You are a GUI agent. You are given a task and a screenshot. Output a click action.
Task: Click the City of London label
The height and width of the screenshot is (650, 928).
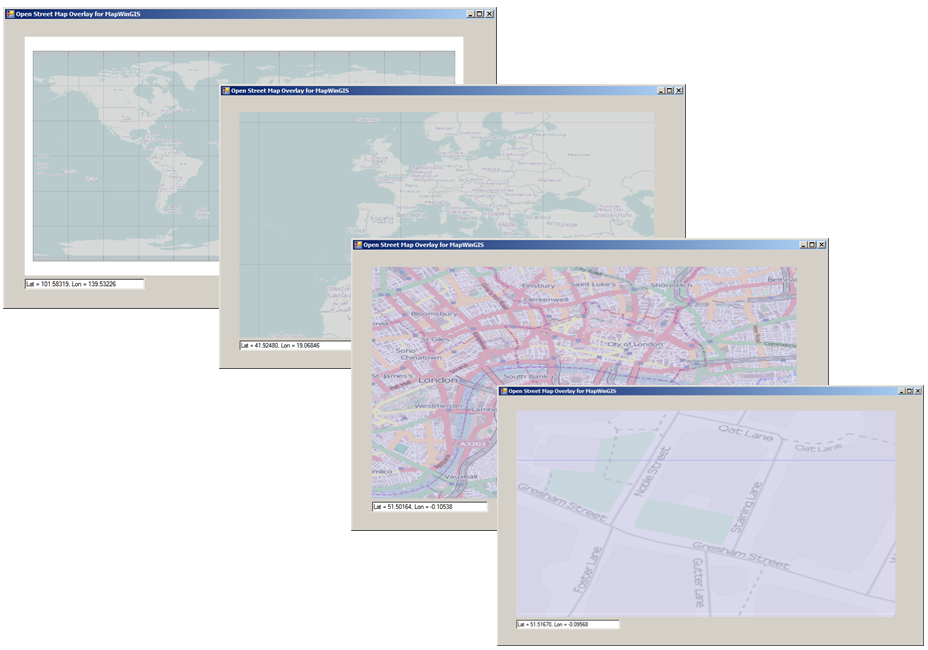pos(635,344)
